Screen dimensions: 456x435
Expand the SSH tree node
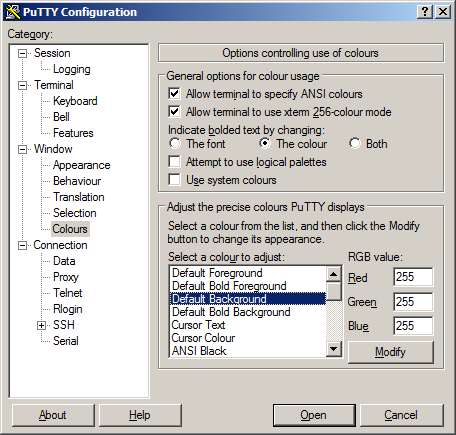[x=41, y=325]
